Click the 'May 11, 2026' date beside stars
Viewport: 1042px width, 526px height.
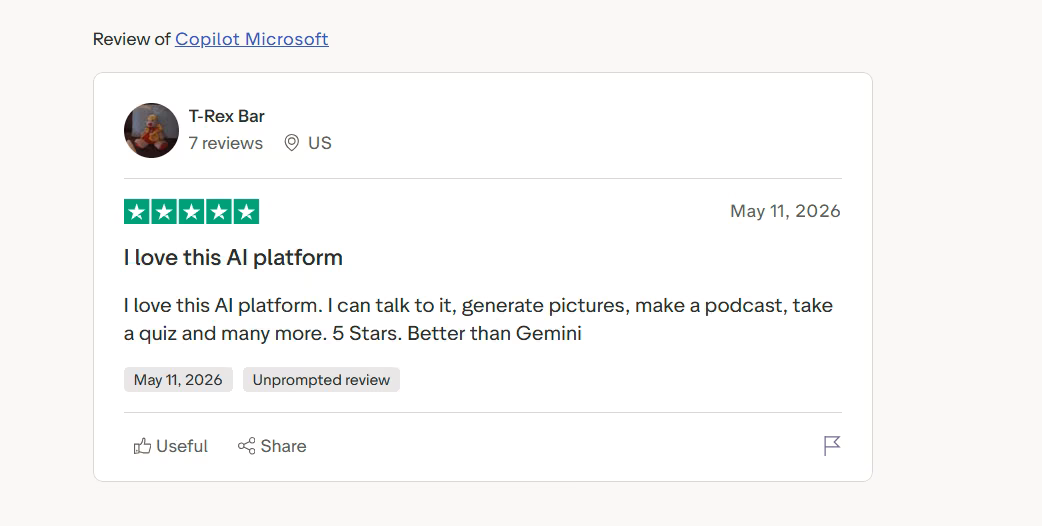785,211
